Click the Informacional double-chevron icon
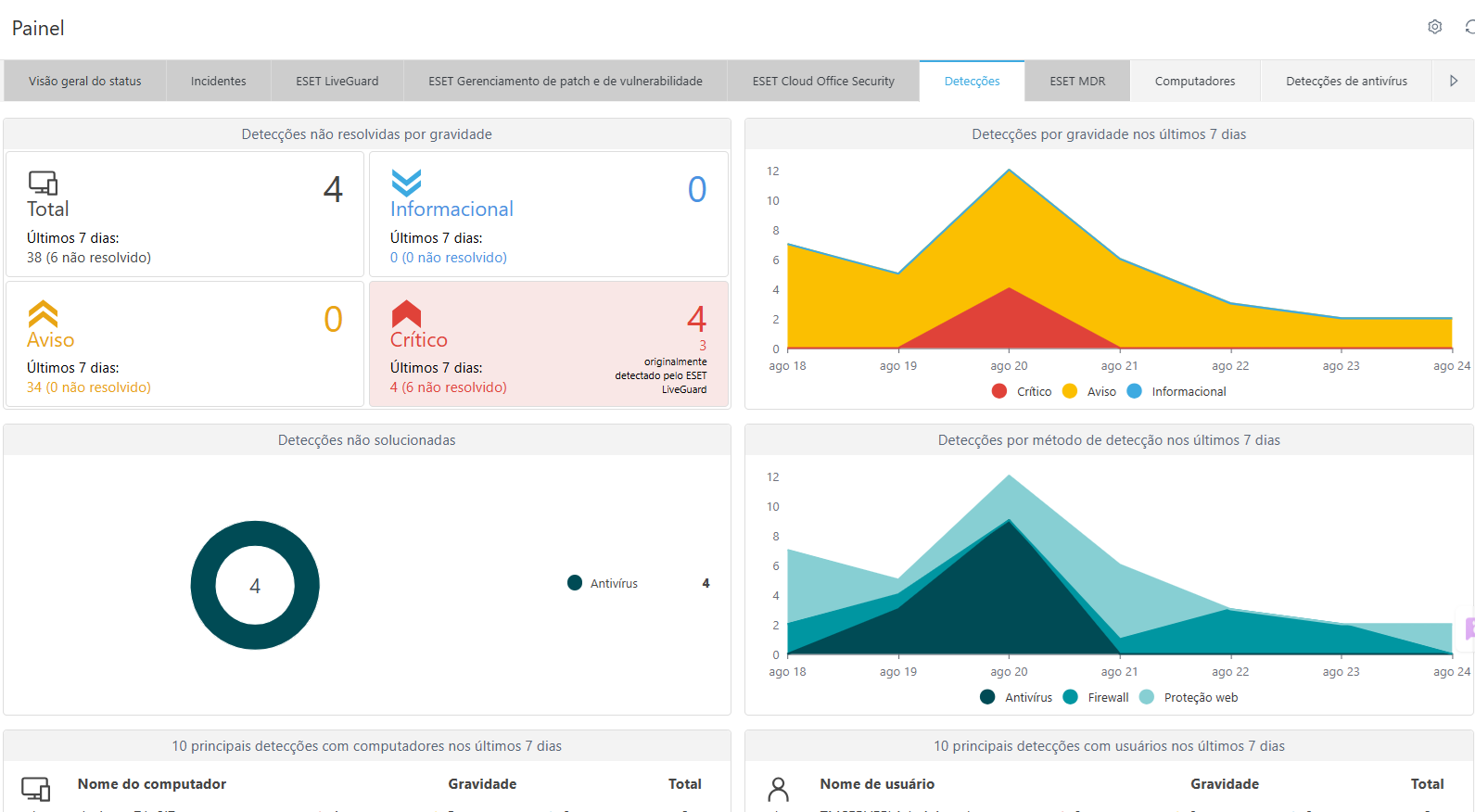Viewport: 1475px width, 812px height. click(x=406, y=183)
